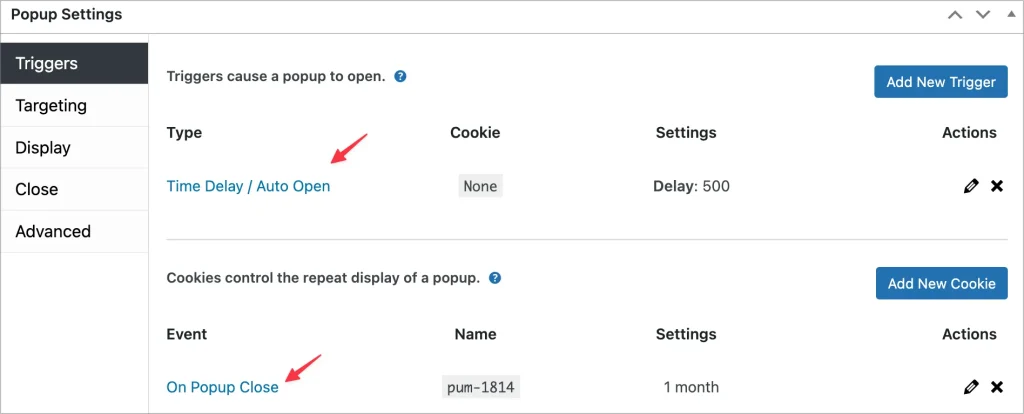The width and height of the screenshot is (1024, 414).
Task: Edit the On Popup Close cookie
Action: [x=971, y=387]
